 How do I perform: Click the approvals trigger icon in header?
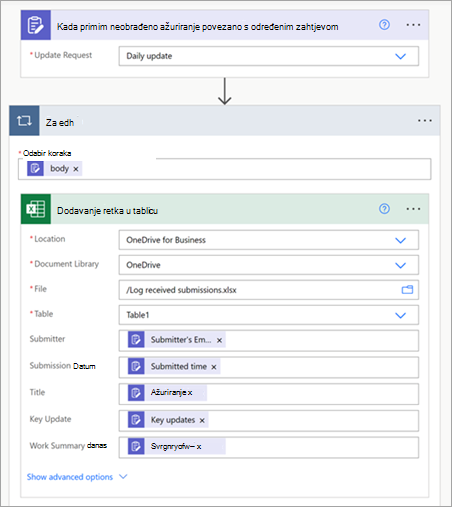tap(36, 25)
